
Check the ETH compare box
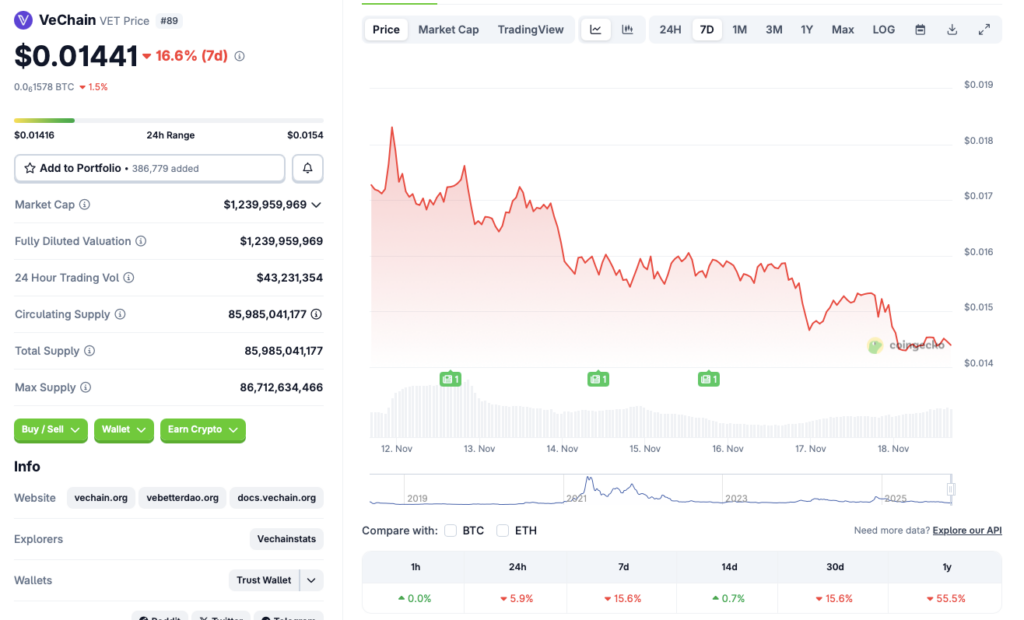pyautogui.click(x=502, y=530)
